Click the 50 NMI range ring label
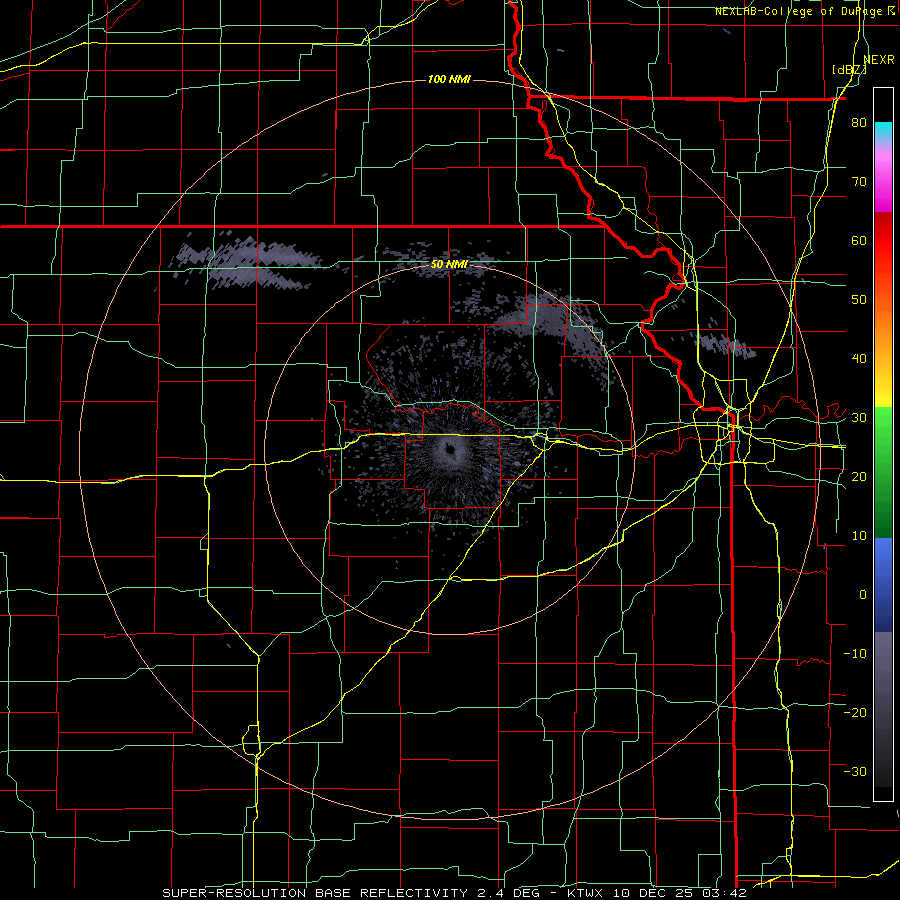The image size is (900, 900). (x=449, y=265)
